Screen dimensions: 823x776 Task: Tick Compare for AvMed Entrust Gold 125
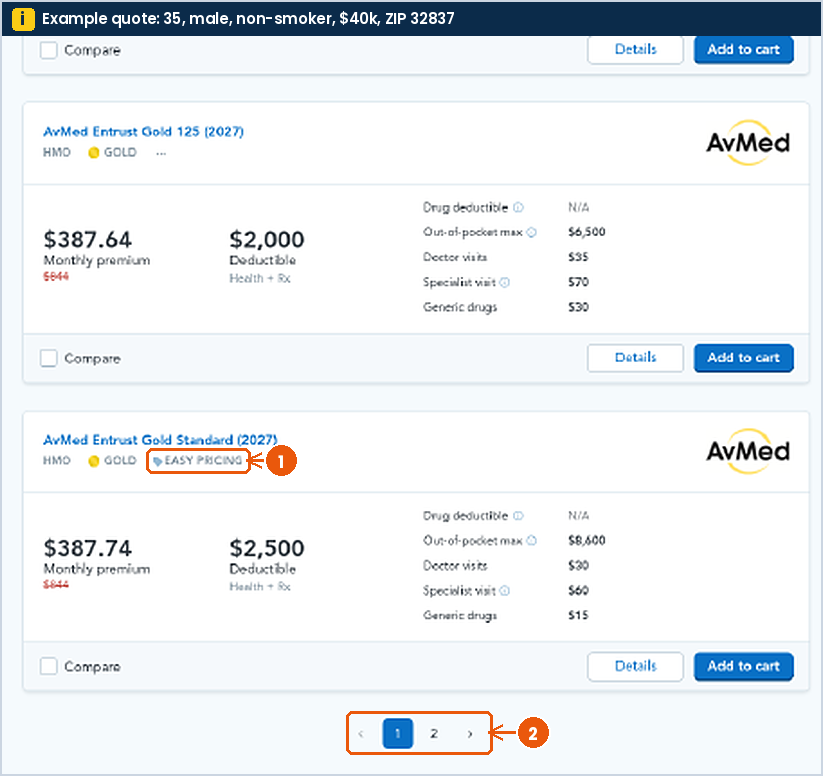coord(49,359)
